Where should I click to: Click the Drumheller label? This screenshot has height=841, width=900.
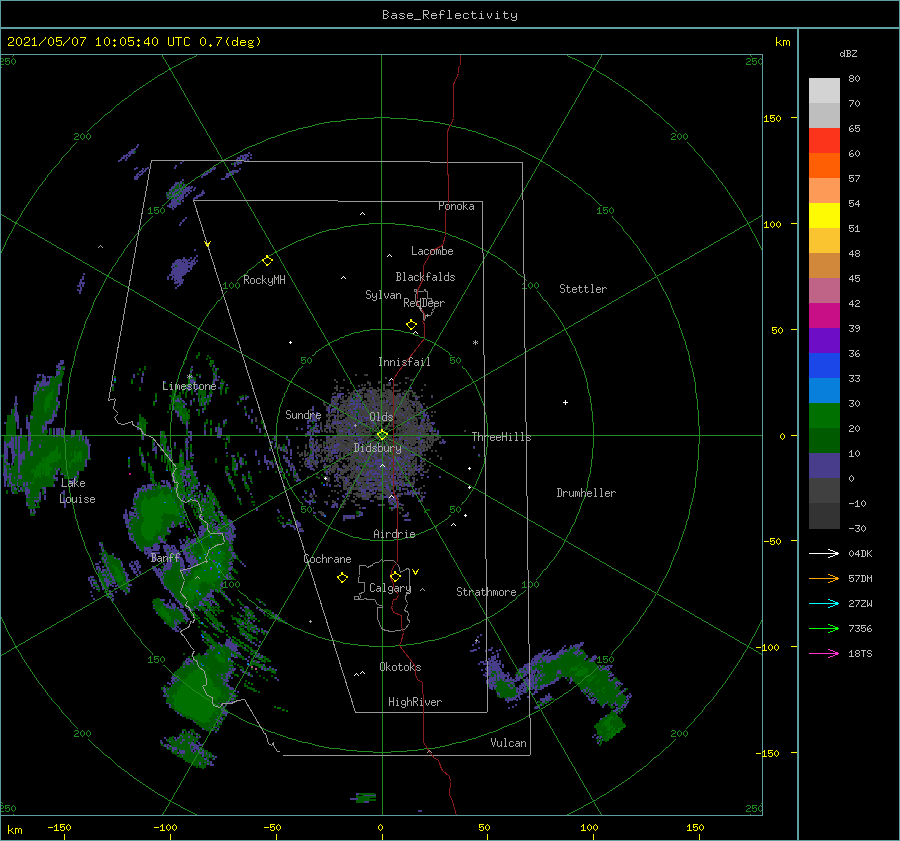coord(586,493)
